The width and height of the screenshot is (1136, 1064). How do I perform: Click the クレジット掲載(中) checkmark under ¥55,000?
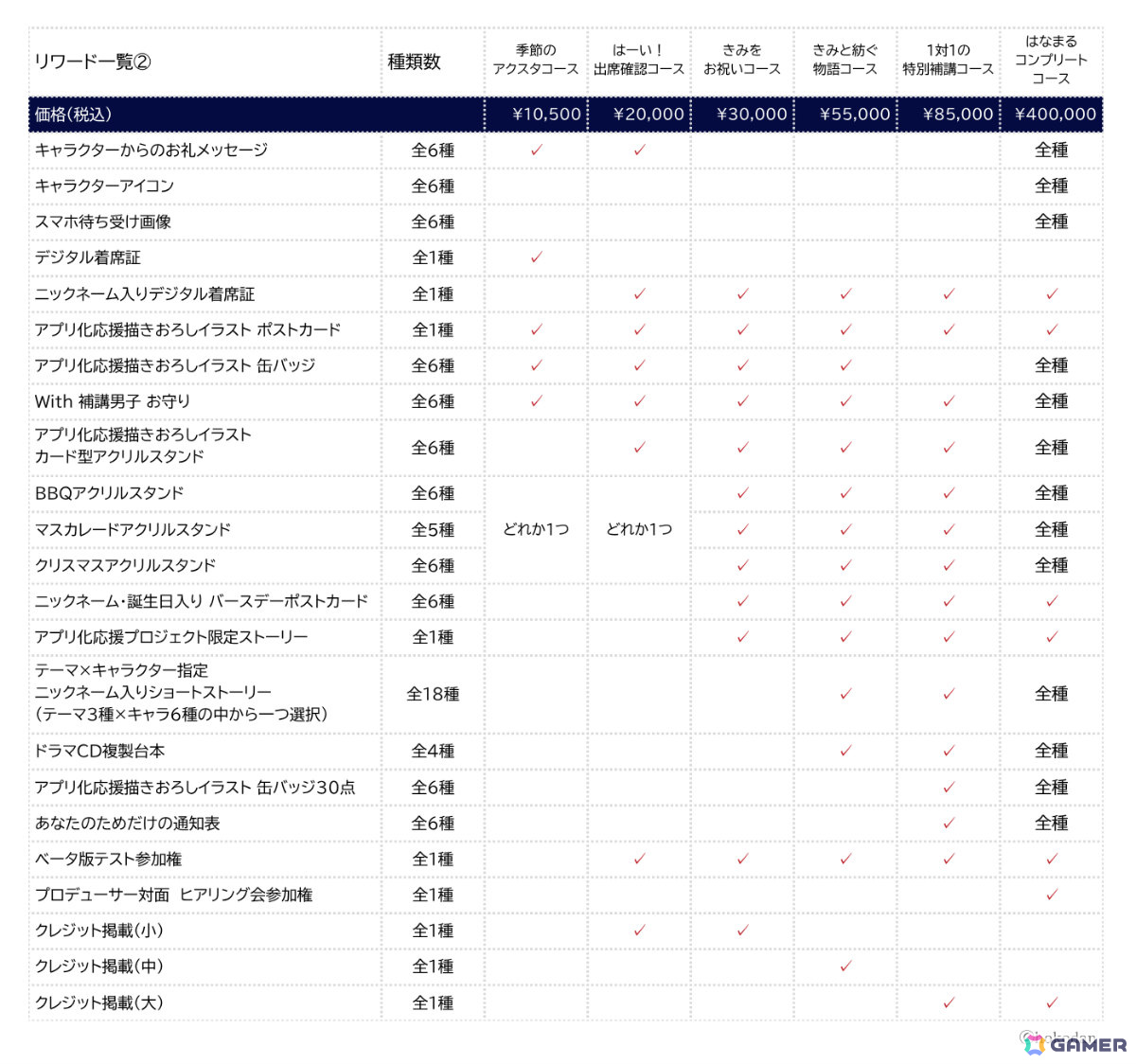tap(845, 966)
